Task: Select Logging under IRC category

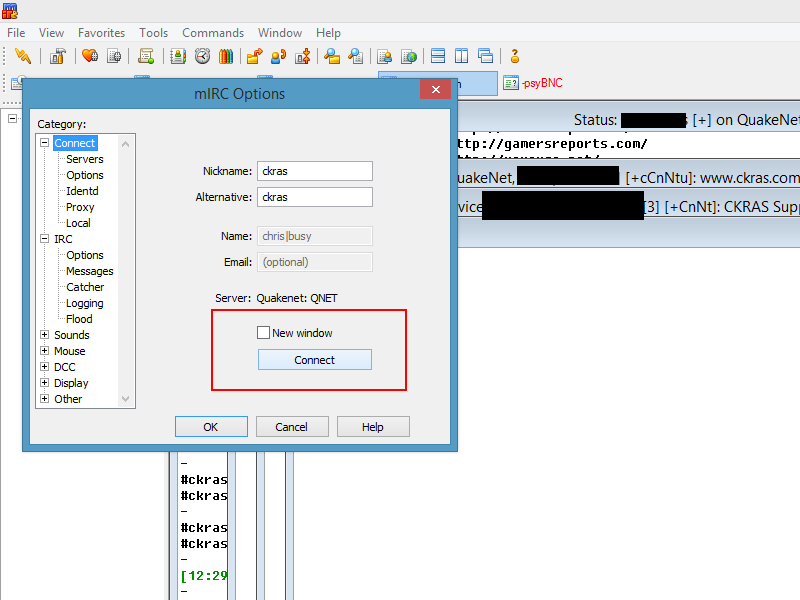Action: (85, 303)
